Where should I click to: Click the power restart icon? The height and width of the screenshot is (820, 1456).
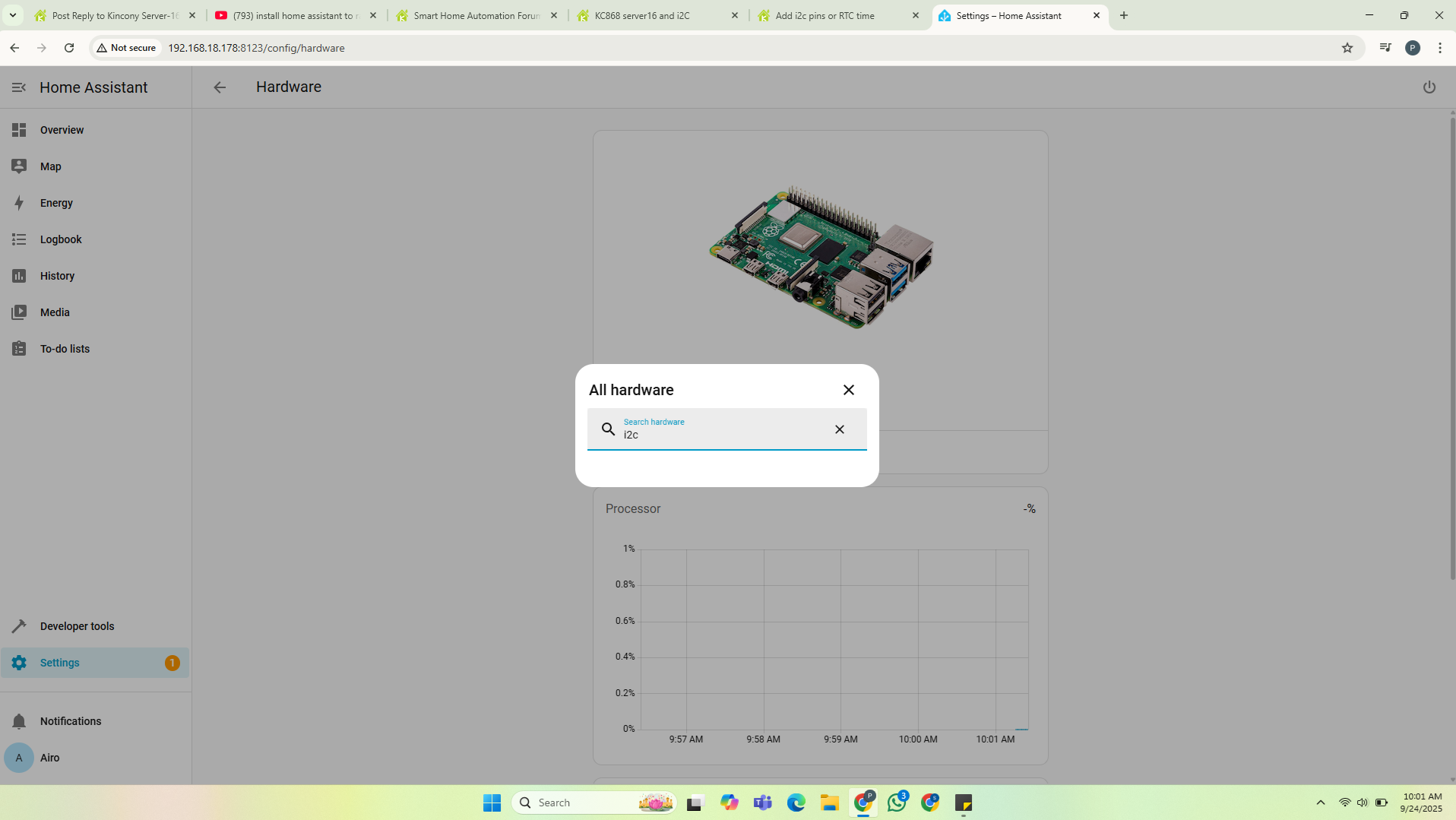1429,87
